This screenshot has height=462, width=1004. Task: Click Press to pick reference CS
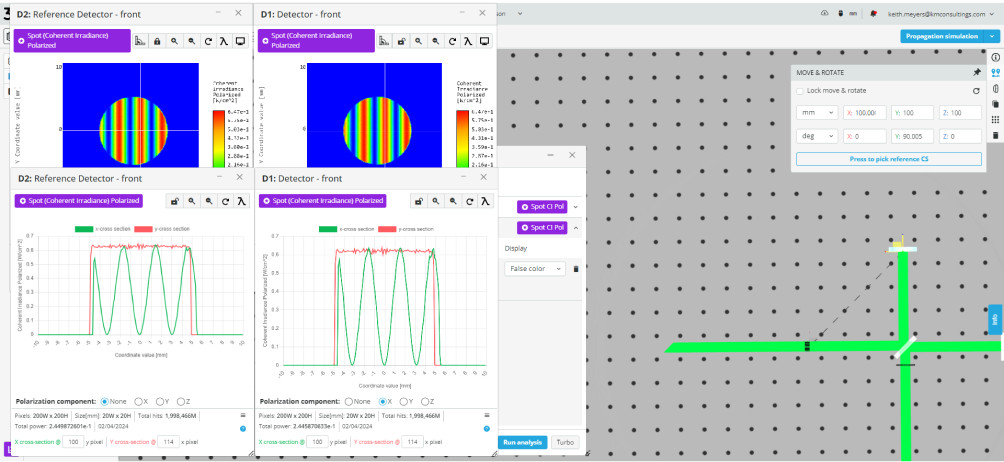coord(889,159)
